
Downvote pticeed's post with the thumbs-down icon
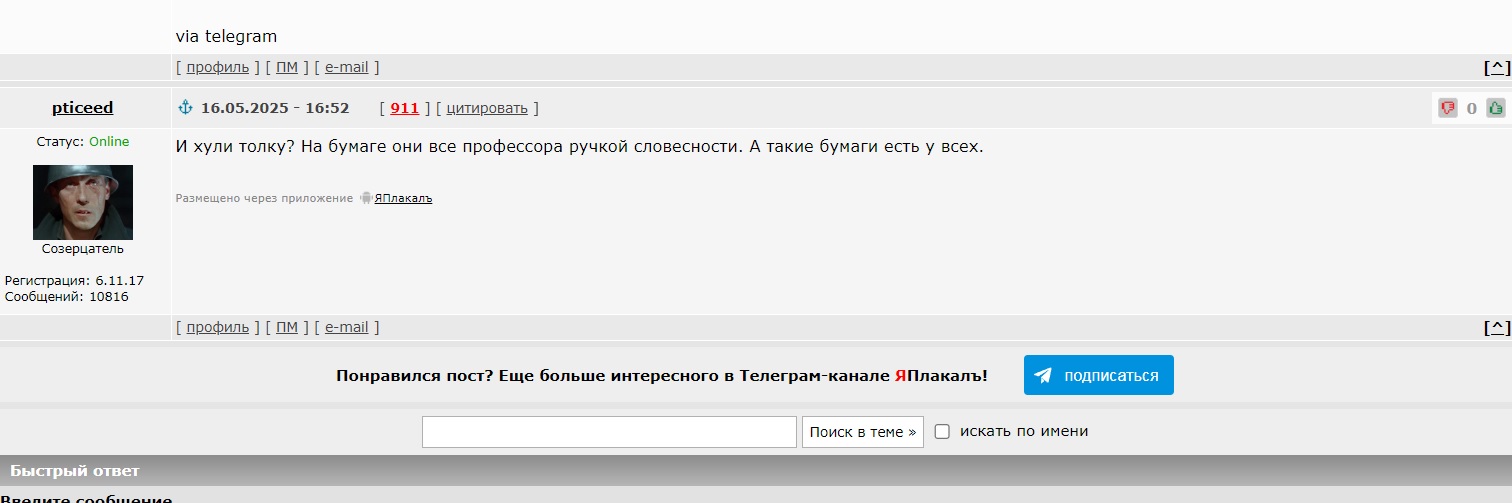[x=1447, y=108]
